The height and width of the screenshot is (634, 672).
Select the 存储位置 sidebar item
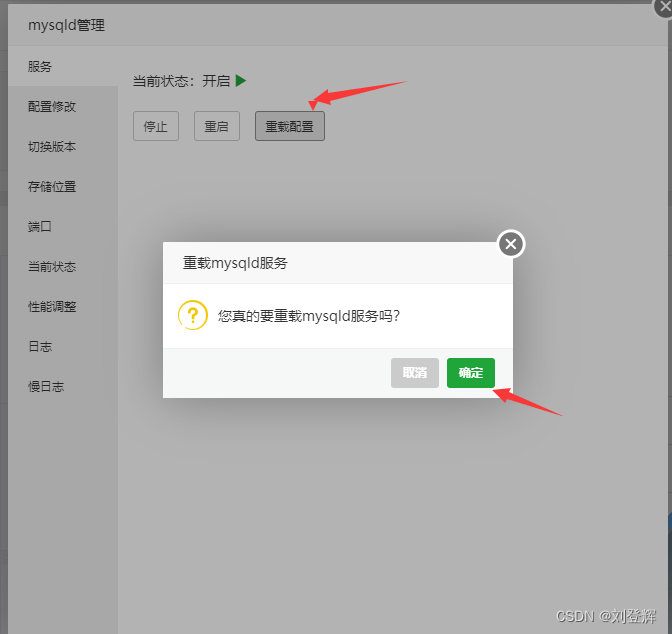(x=63, y=186)
